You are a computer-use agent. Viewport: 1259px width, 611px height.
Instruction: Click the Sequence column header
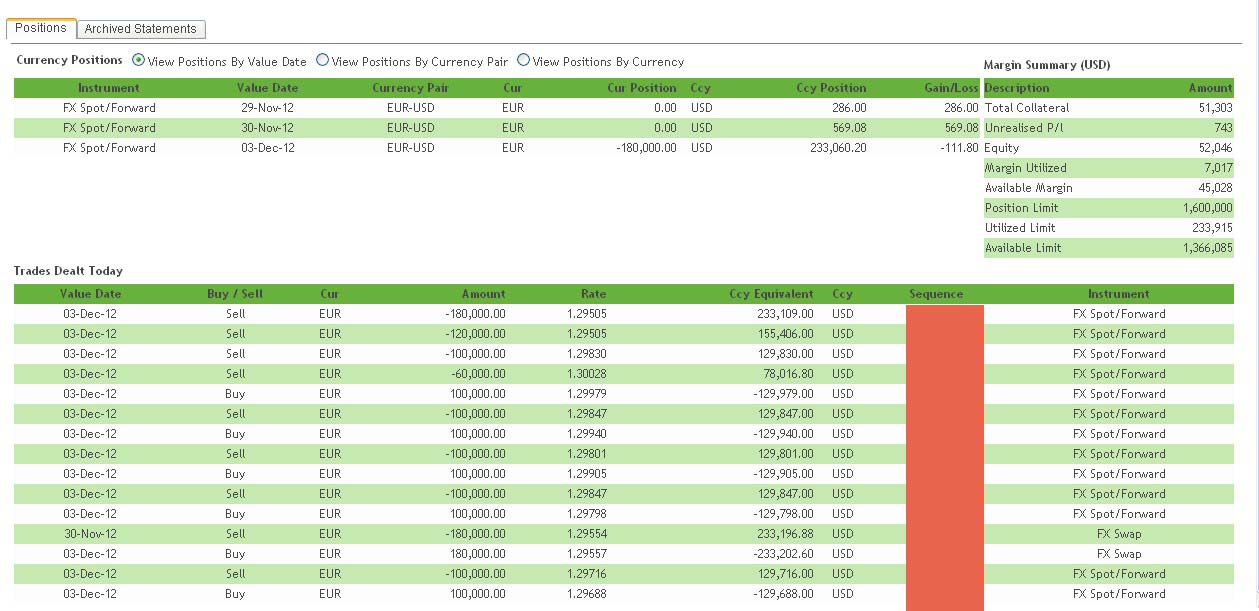[936, 294]
